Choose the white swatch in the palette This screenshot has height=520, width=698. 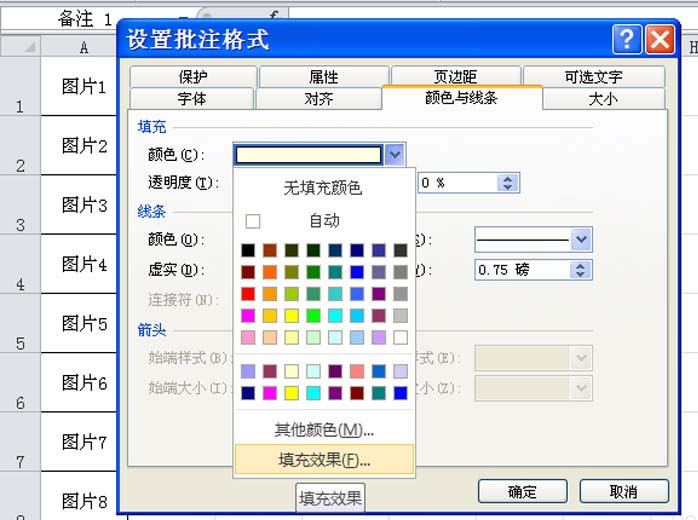(x=400, y=337)
